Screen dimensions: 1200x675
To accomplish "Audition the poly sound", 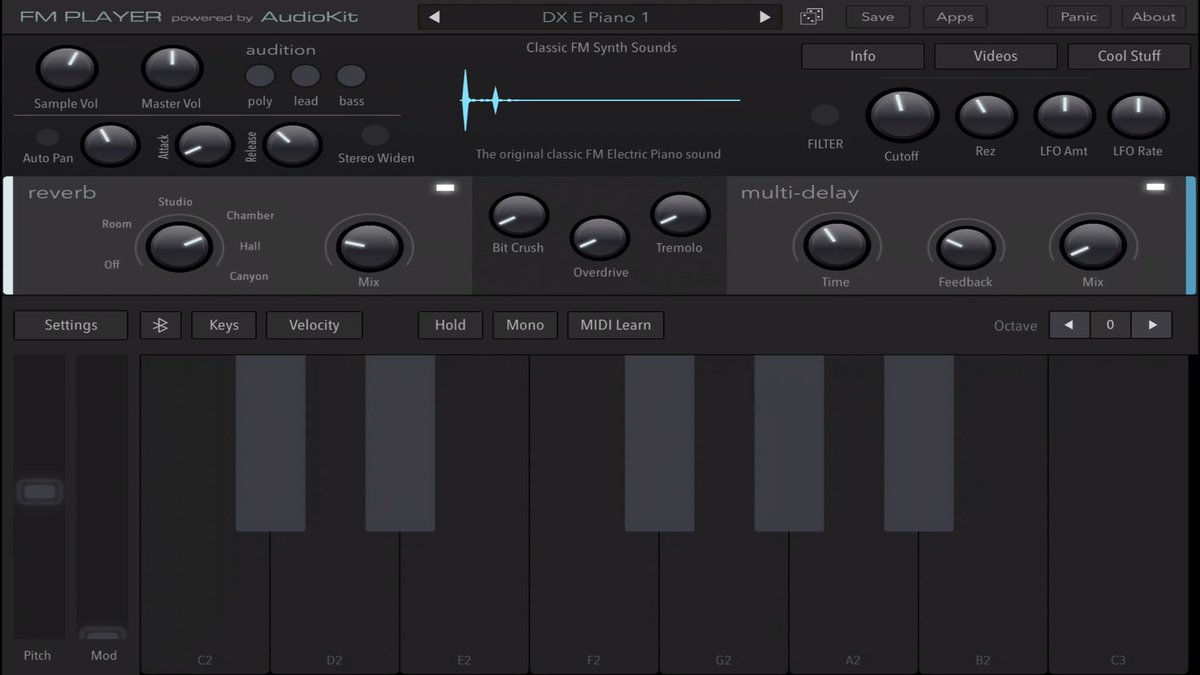I will click(260, 76).
